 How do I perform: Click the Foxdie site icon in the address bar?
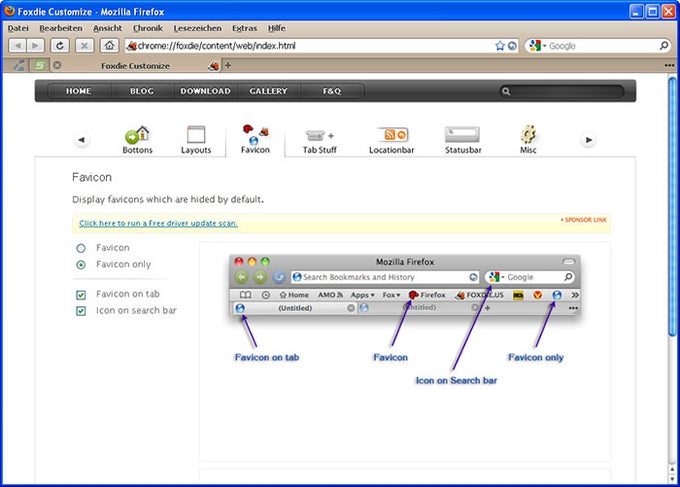[x=132, y=46]
